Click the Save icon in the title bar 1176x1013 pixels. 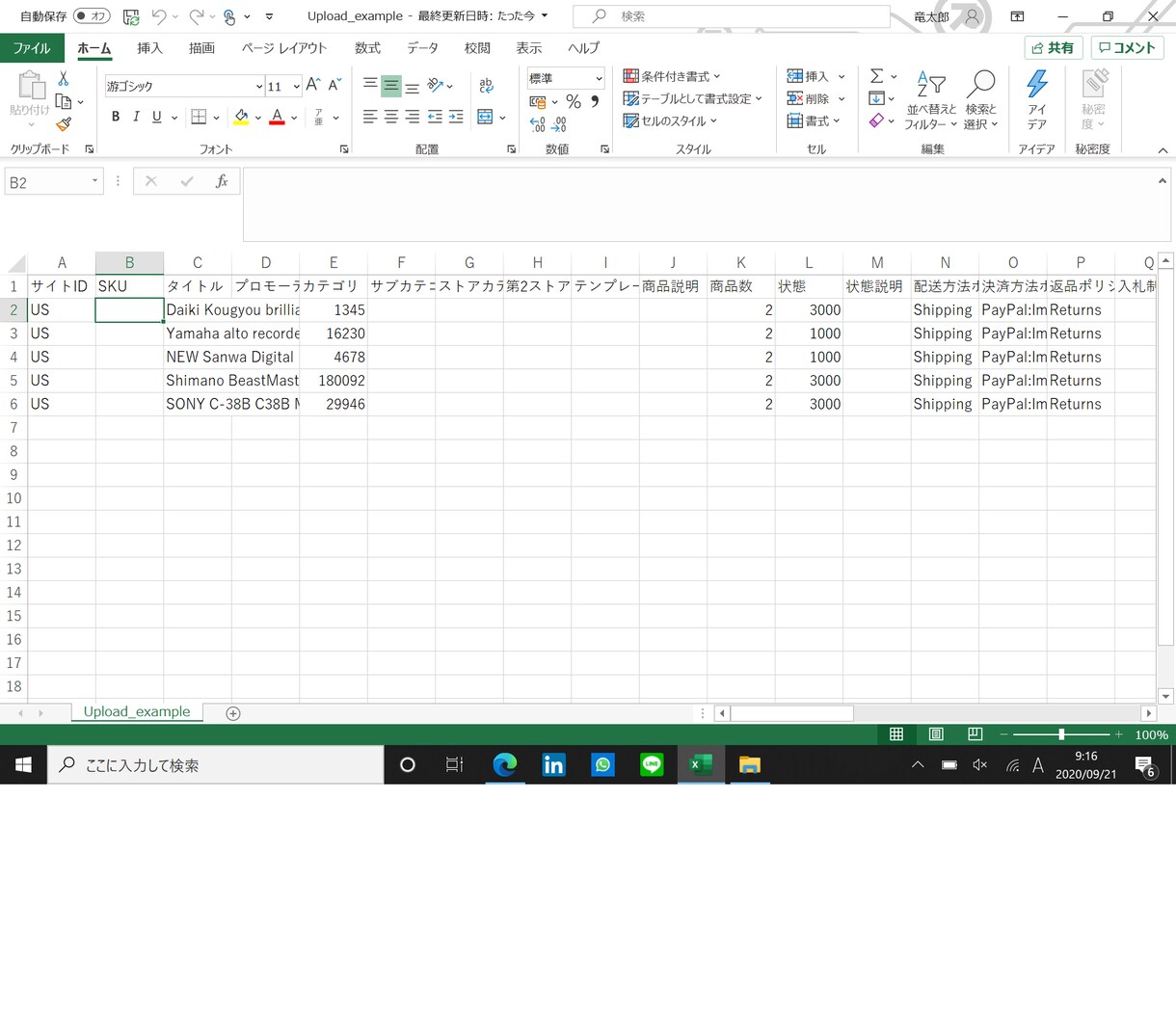pos(131,16)
